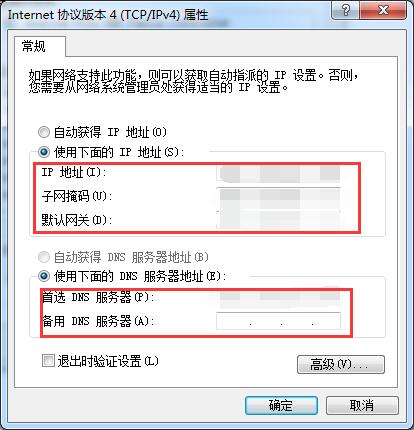Click the 首选 DNS 服务器 input field
Screen dimensions: 414x430
(278, 297)
